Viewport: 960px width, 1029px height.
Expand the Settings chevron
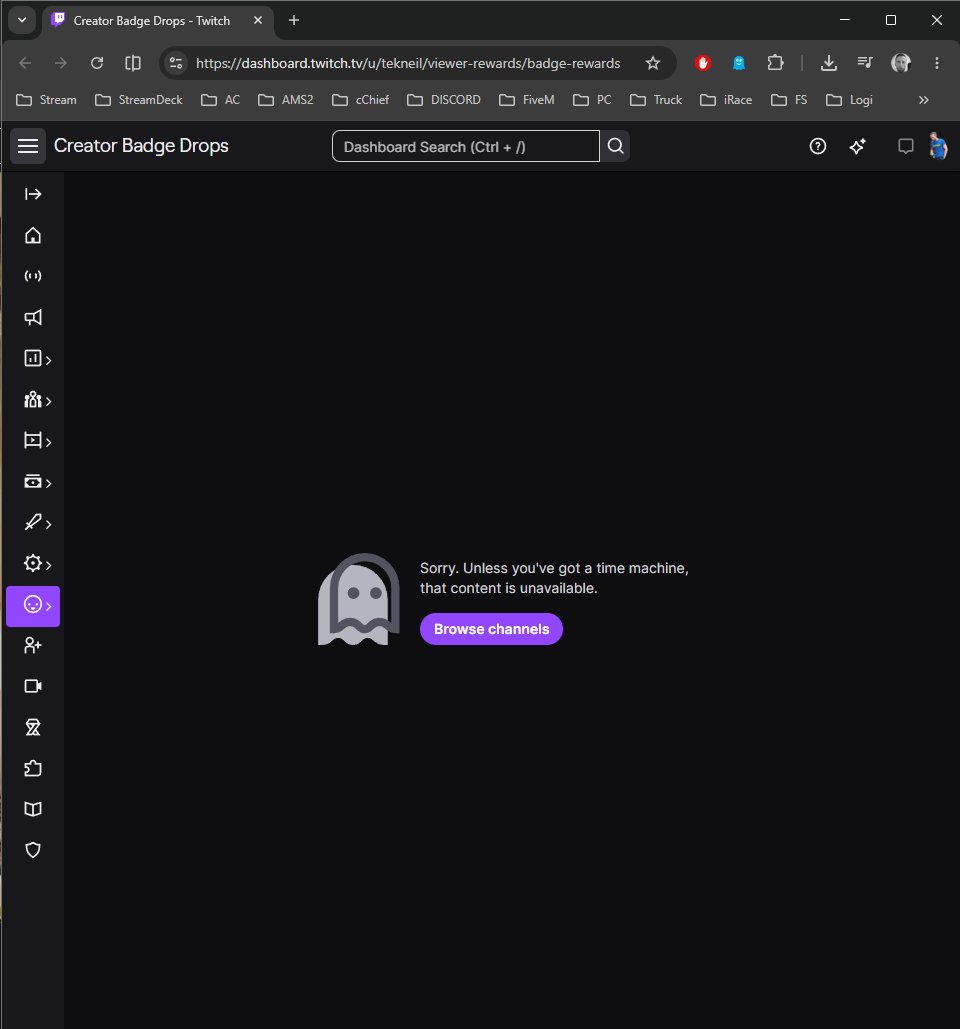49,564
